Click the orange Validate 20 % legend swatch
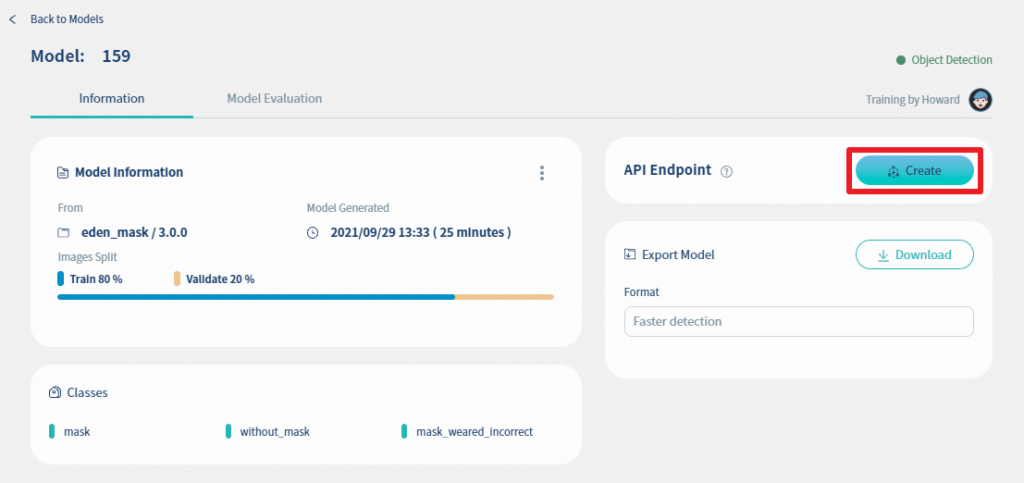This screenshot has width=1024, height=483. [177, 279]
